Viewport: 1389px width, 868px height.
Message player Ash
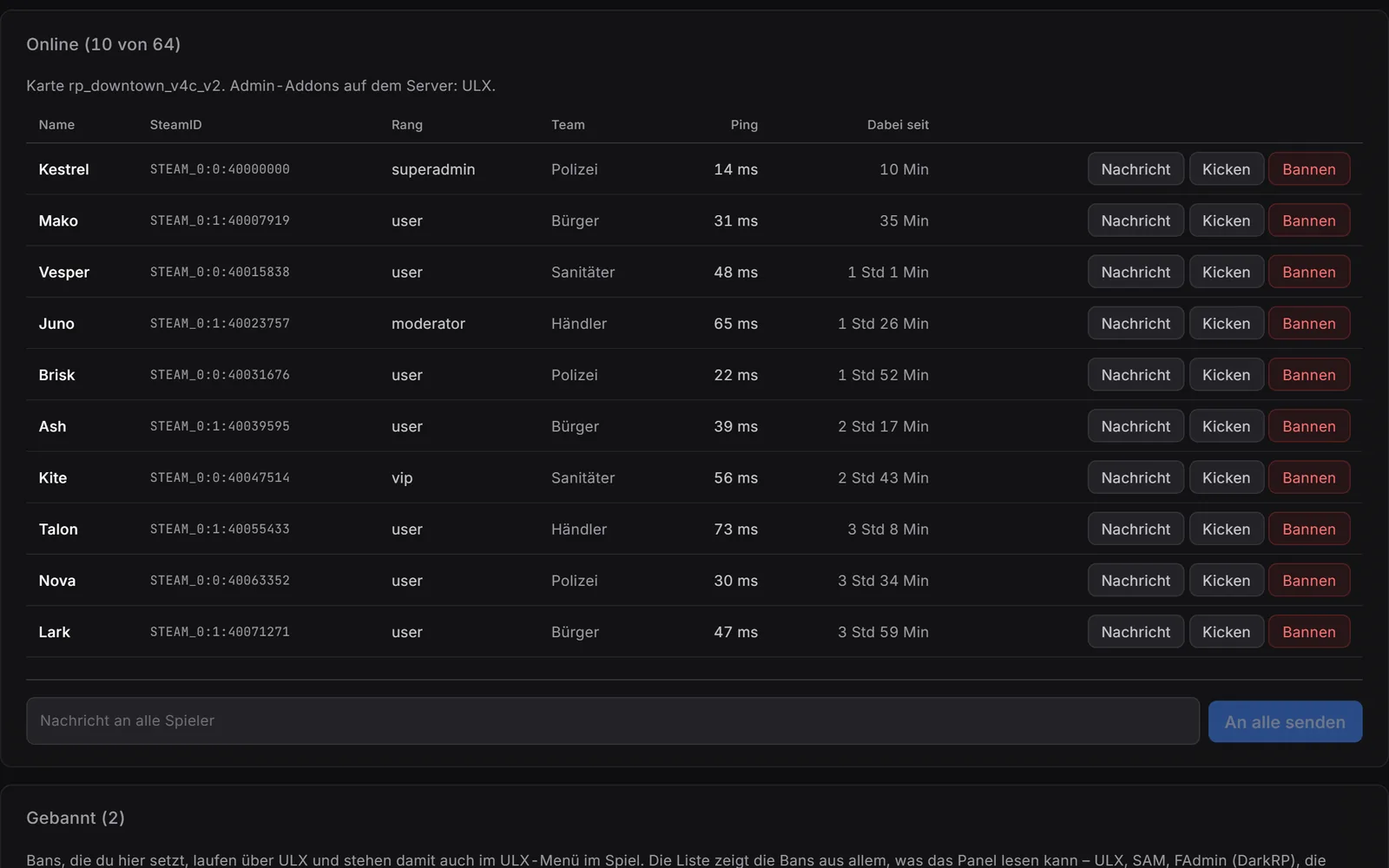tap(1136, 426)
